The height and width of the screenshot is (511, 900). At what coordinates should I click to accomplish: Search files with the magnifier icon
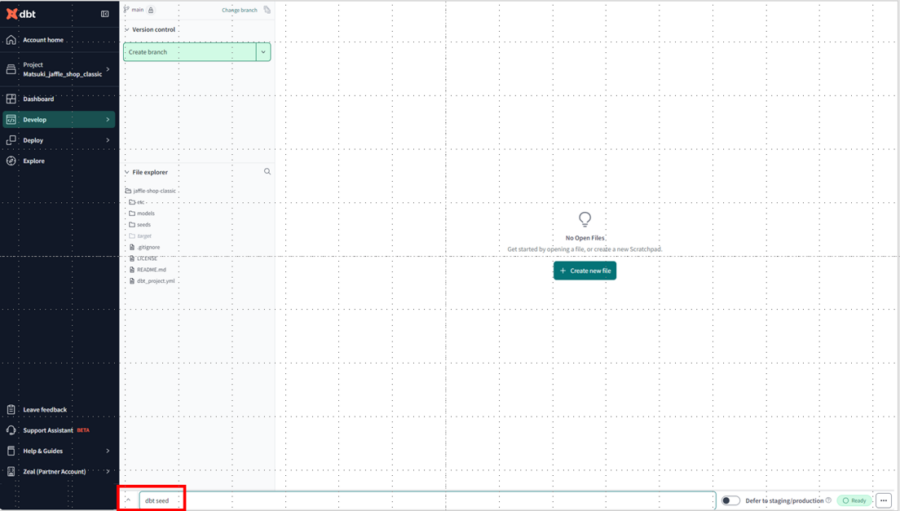pyautogui.click(x=267, y=172)
